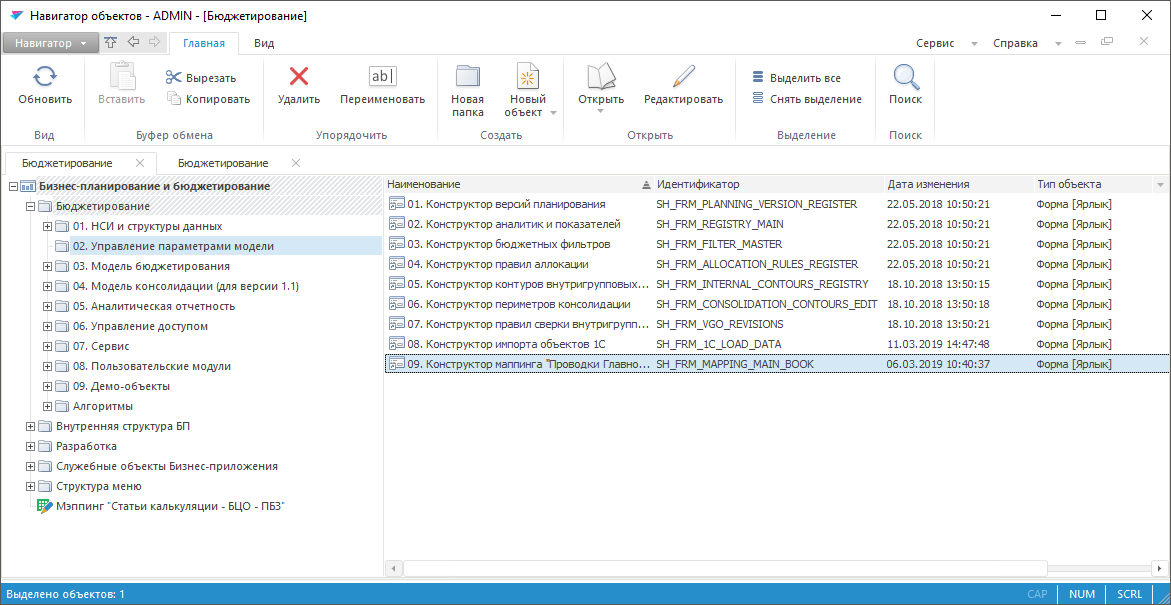Select 04. Модель консолидации folder
This screenshot has width=1171, height=605.
point(186,286)
